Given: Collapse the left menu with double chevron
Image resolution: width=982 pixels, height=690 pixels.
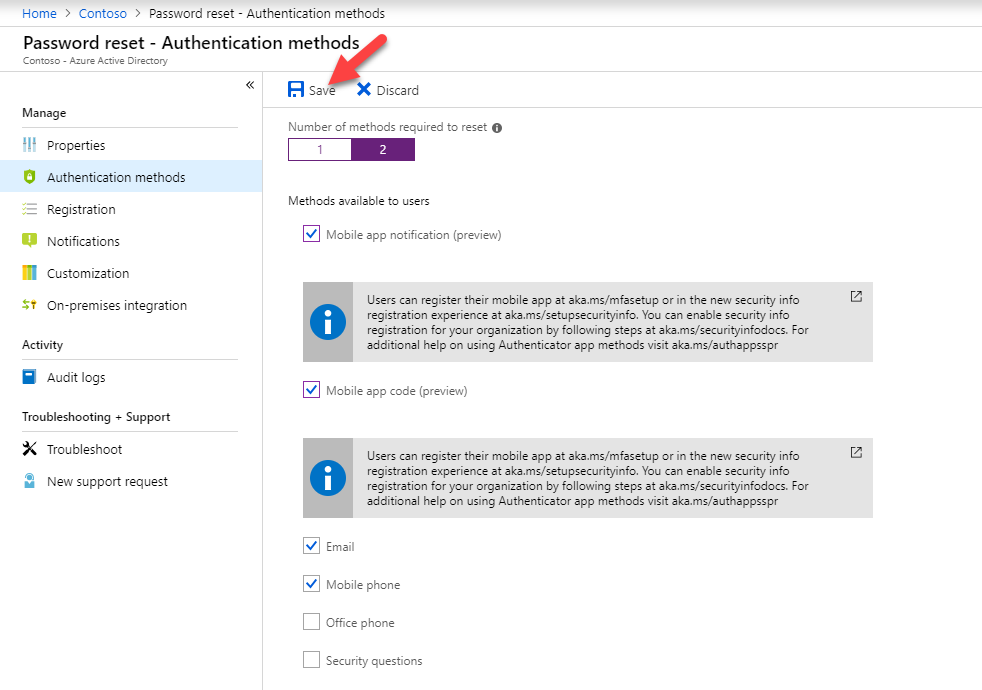Looking at the screenshot, I should (x=250, y=85).
